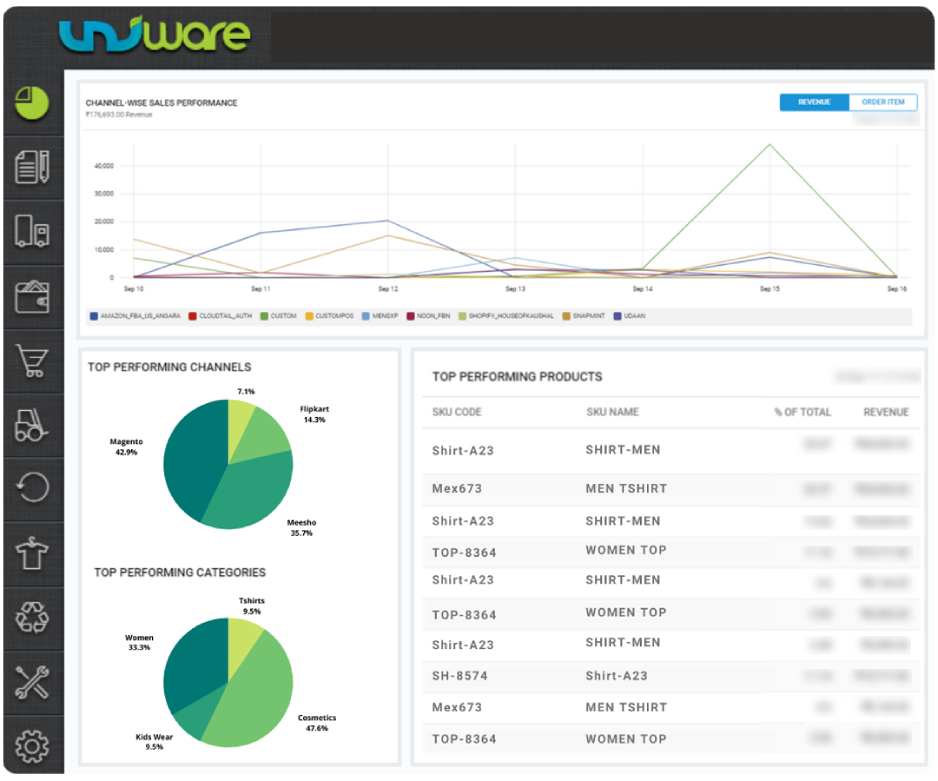The width and height of the screenshot is (938, 781).
Task: Open the shopping cart sidebar icon
Action: coord(32,361)
